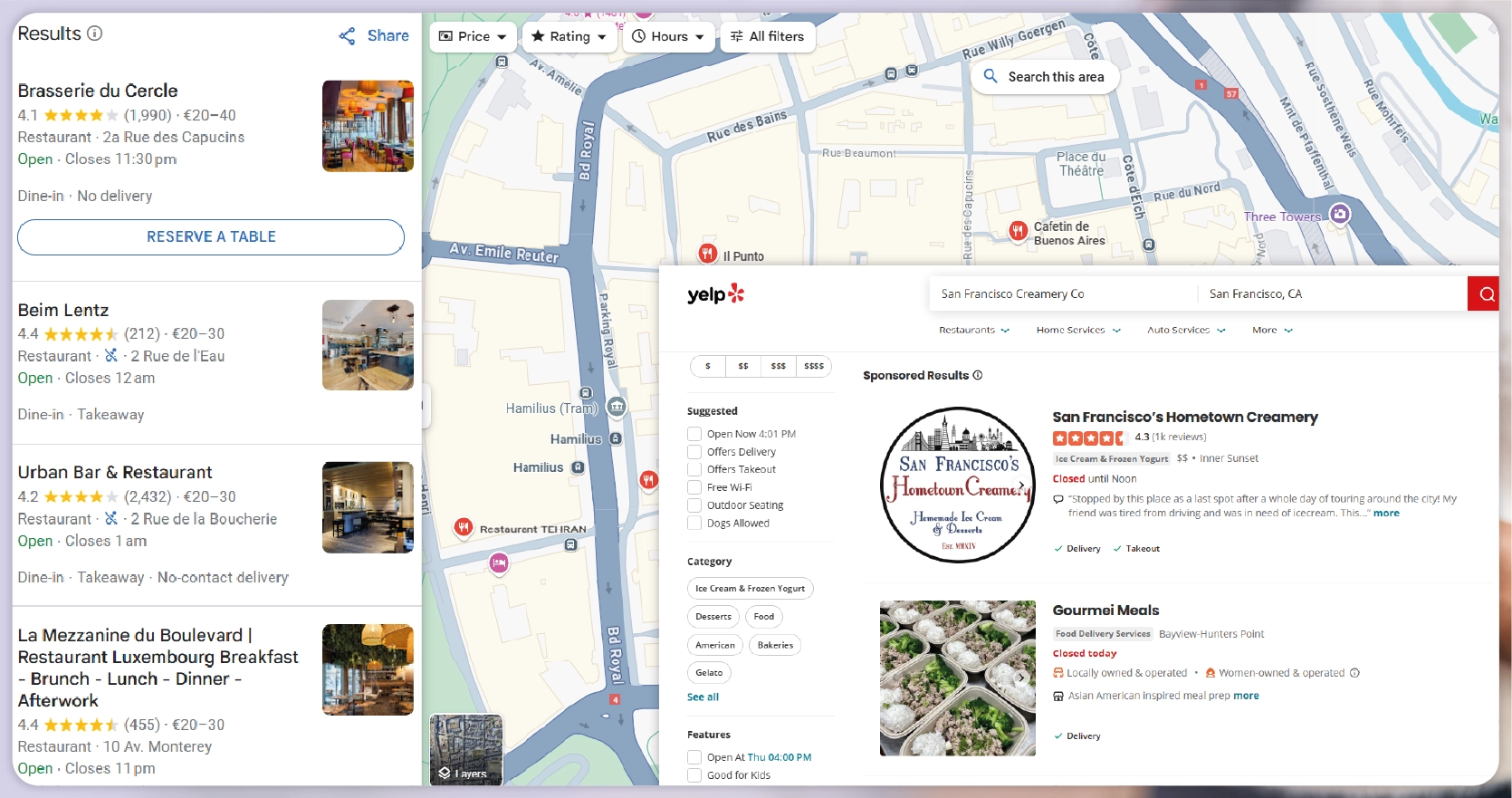
Task: Open La Mezzanine du Boulevard photo
Action: 368,669
